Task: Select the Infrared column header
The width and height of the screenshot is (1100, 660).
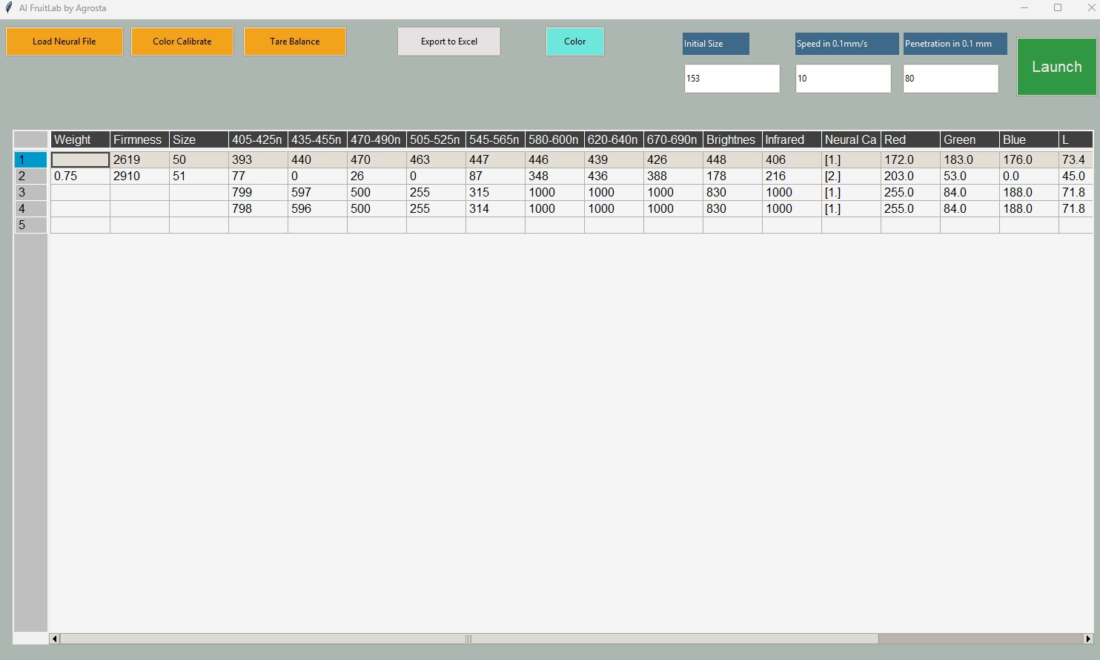Action: tap(791, 140)
